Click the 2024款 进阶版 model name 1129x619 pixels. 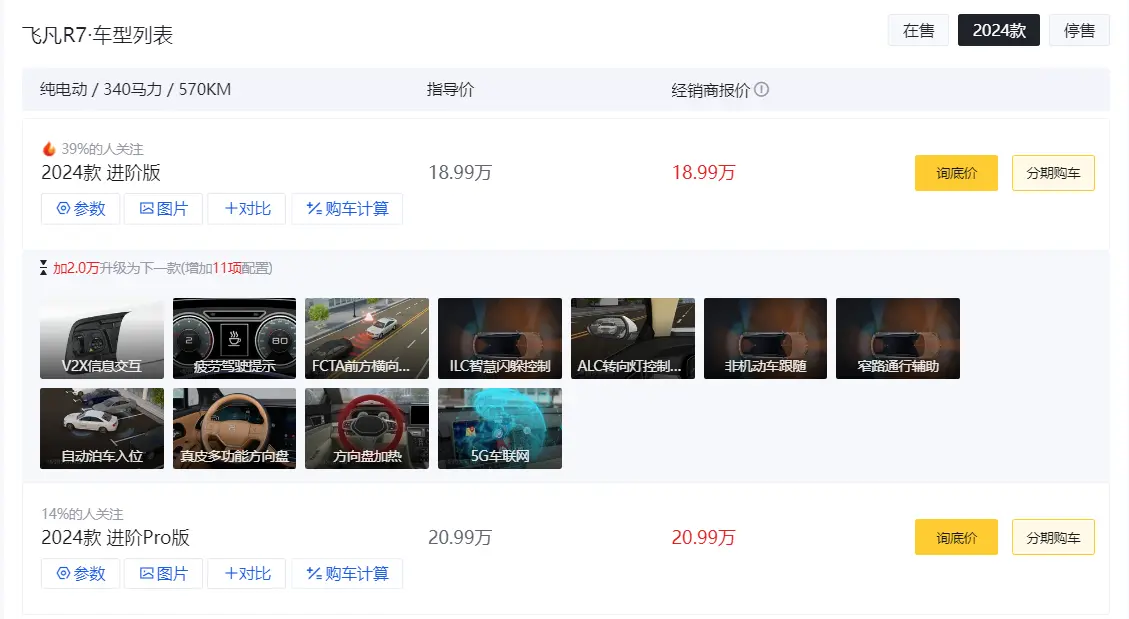101,173
